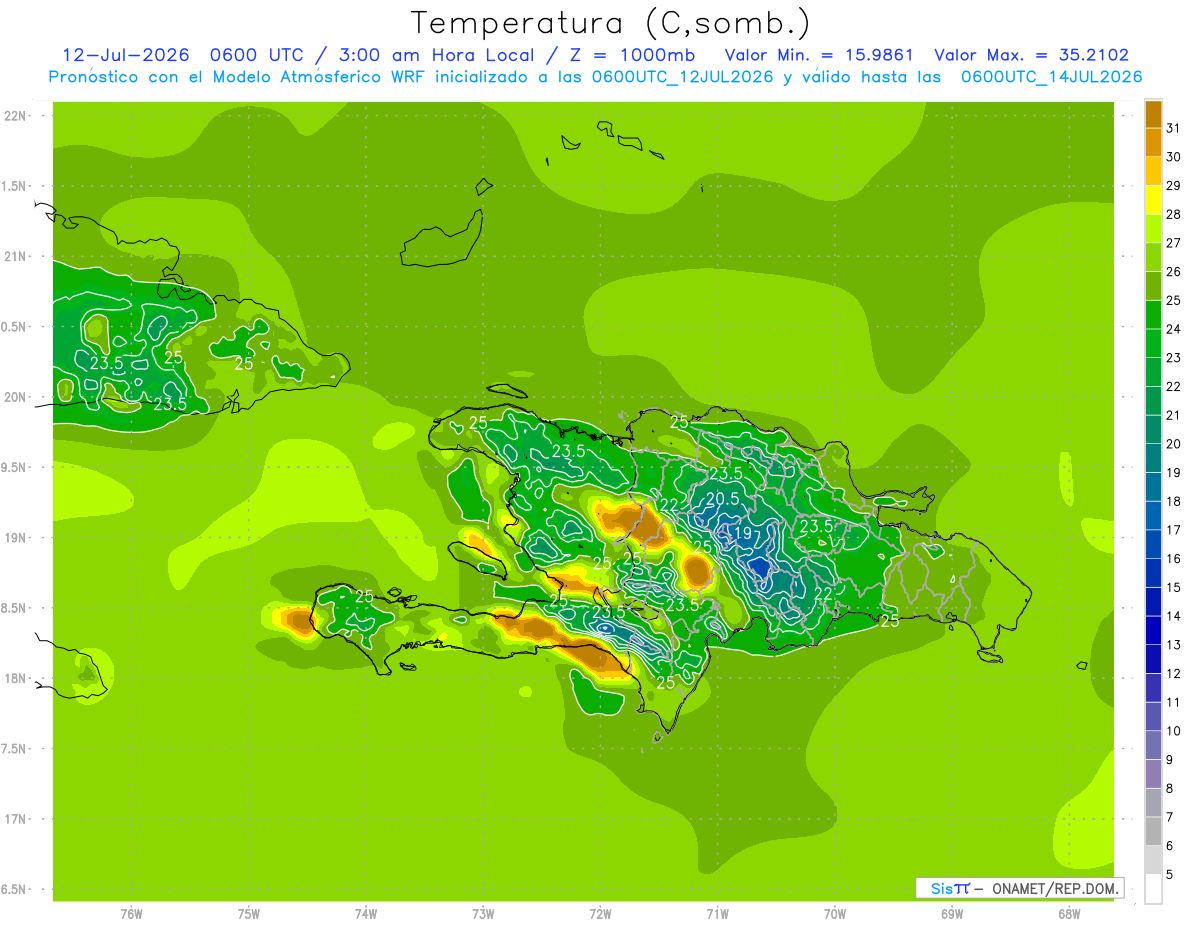1200x927 pixels.
Task: Click the "25" label on the color scale
Action: pyautogui.click(x=1174, y=300)
